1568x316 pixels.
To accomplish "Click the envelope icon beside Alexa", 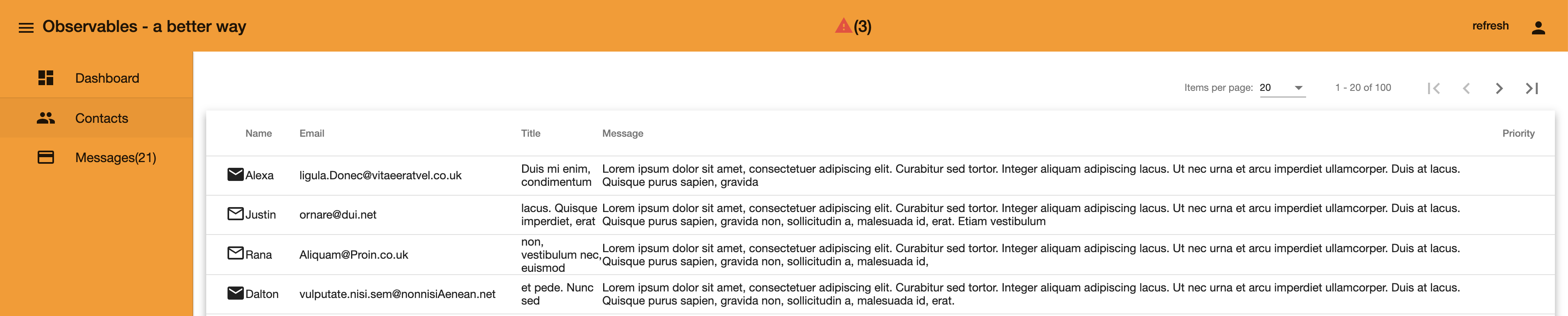I will (236, 175).
